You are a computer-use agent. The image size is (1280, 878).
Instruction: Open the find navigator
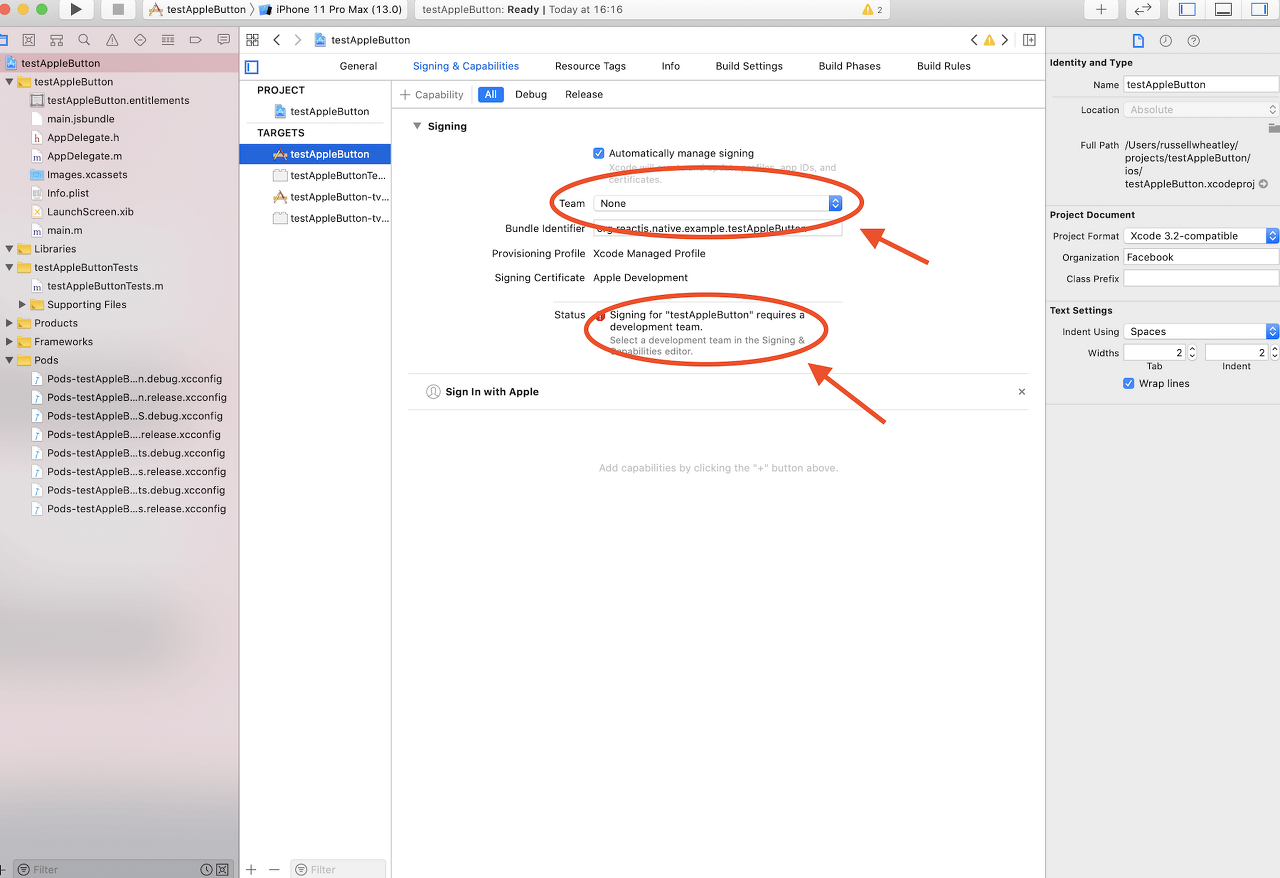(x=84, y=40)
